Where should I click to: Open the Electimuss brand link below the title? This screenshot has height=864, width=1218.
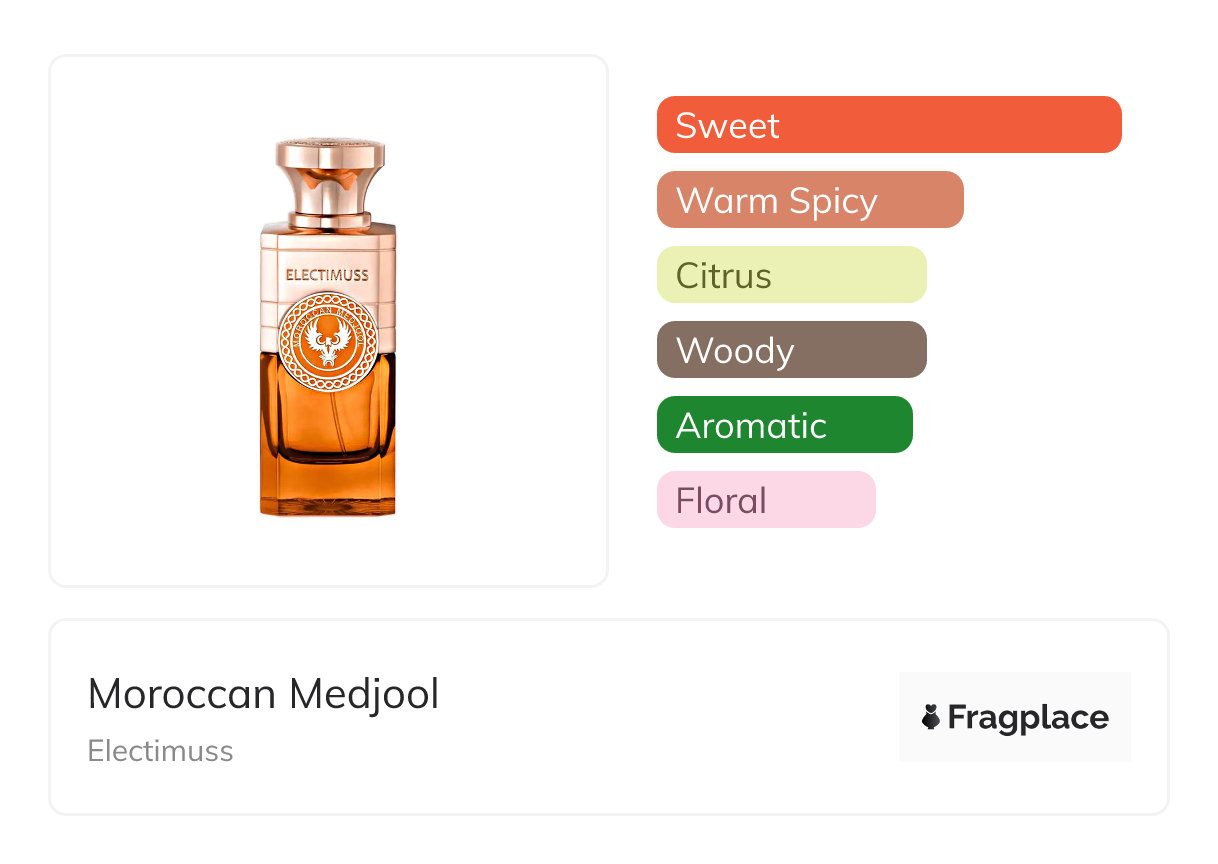point(160,751)
